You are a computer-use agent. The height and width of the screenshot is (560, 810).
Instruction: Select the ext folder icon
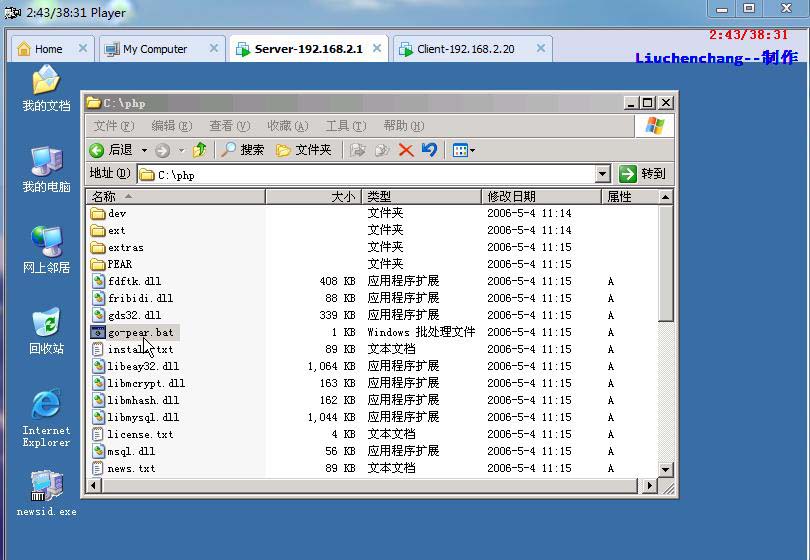pos(98,230)
